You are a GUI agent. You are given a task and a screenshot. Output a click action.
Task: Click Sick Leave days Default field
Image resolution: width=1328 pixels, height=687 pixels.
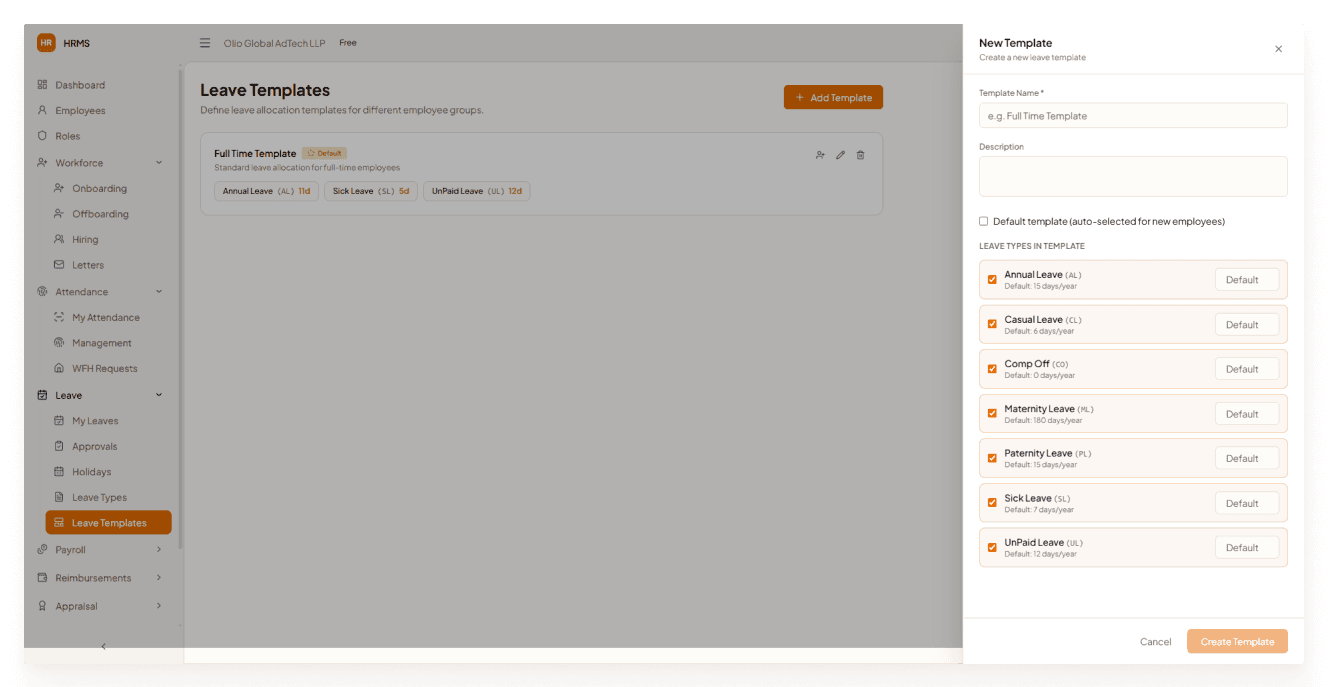coord(1246,503)
